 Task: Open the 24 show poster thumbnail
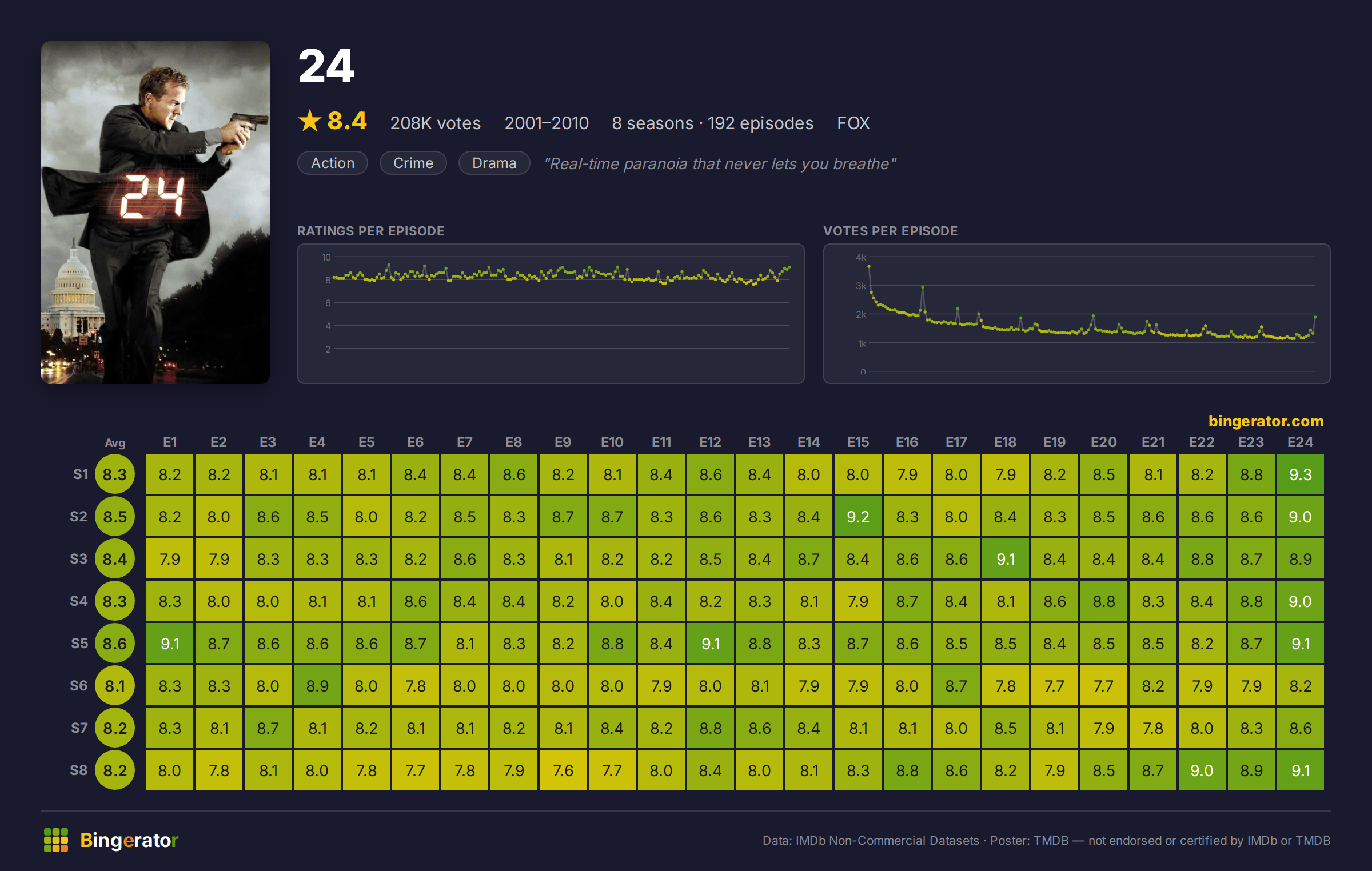pyautogui.click(x=155, y=213)
